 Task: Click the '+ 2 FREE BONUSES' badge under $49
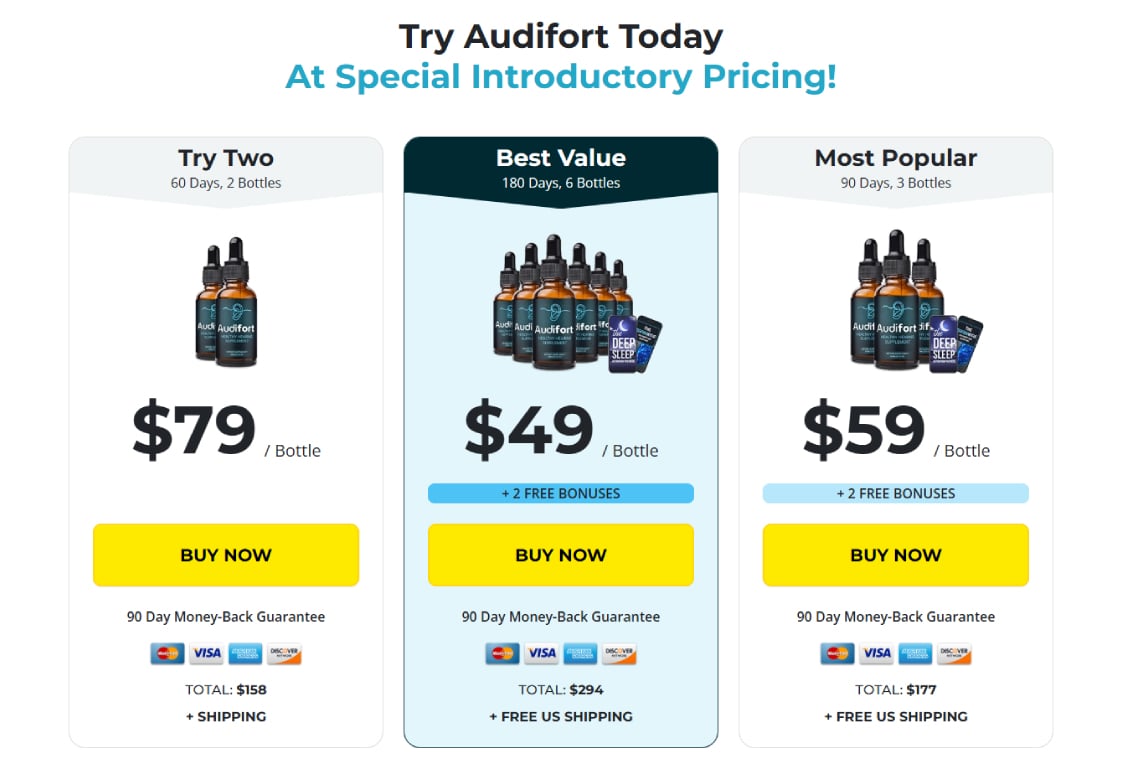[x=561, y=492]
